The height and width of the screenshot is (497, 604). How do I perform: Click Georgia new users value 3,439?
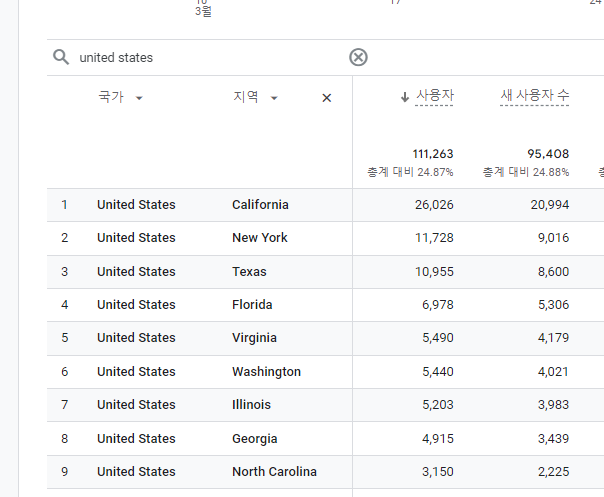pyautogui.click(x=554, y=439)
